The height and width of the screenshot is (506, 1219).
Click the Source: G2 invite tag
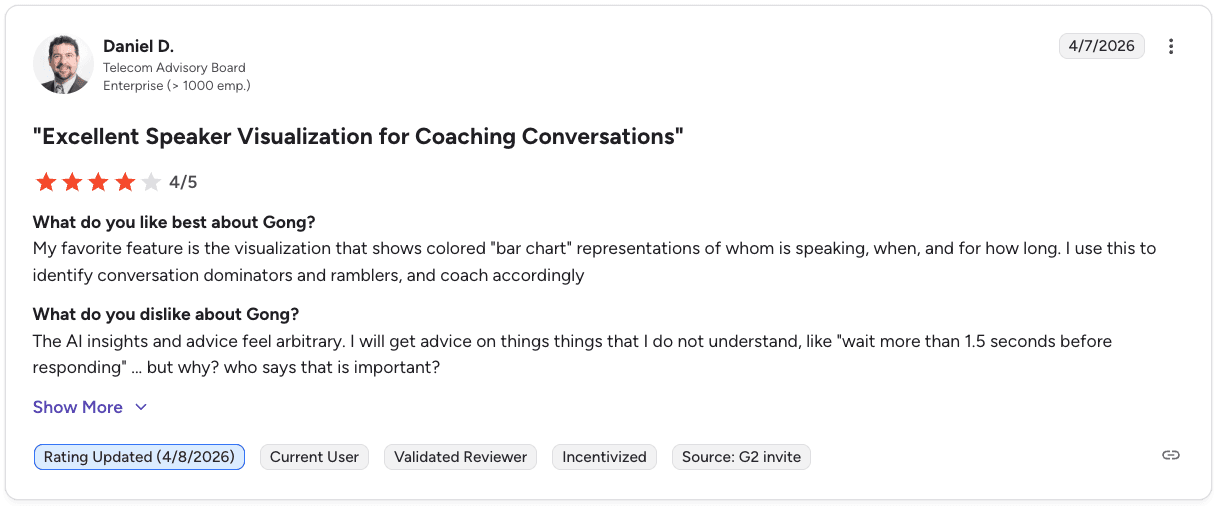point(741,457)
